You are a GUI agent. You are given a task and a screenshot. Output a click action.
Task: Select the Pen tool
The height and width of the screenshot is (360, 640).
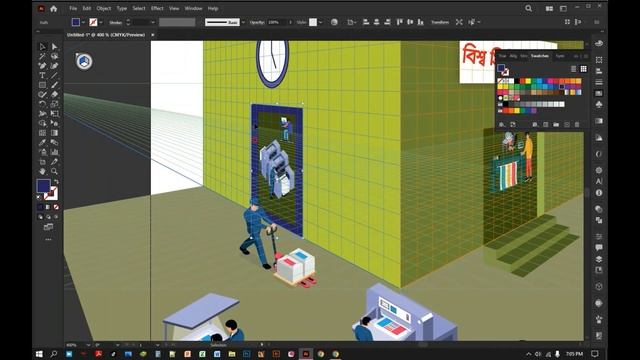(42, 66)
